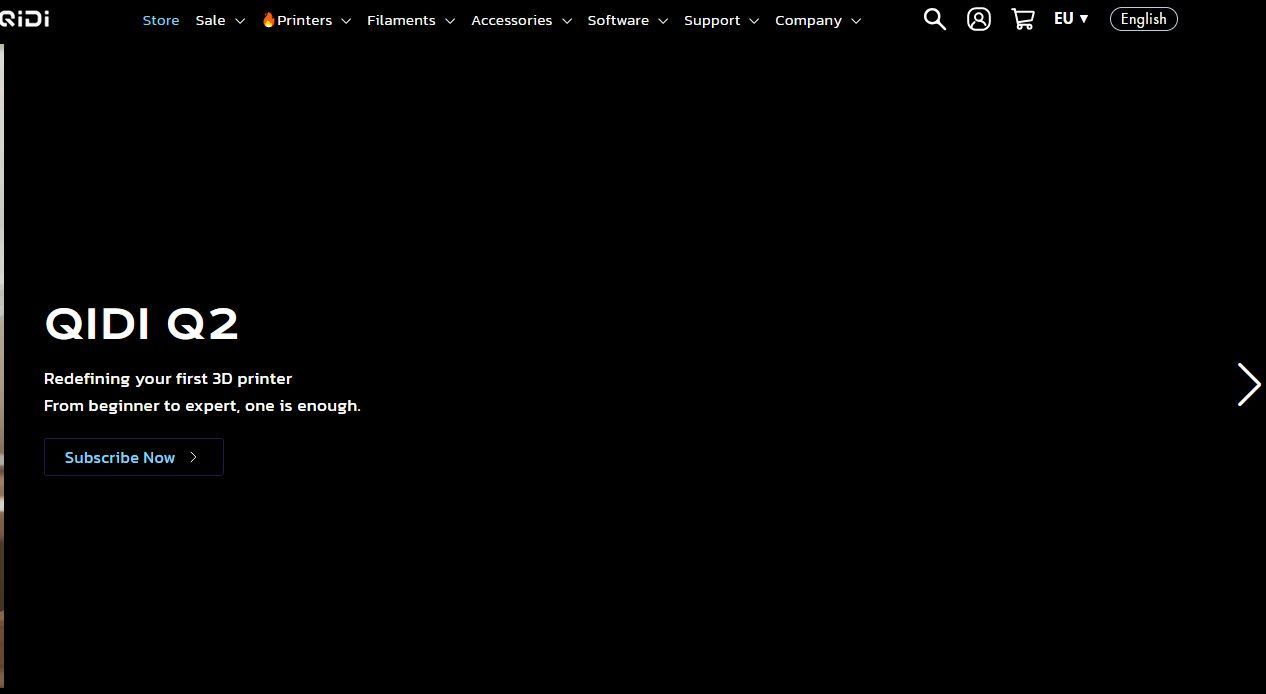Screen dimensions: 1266x694
Task: Open the search icon
Action: [x=934, y=19]
